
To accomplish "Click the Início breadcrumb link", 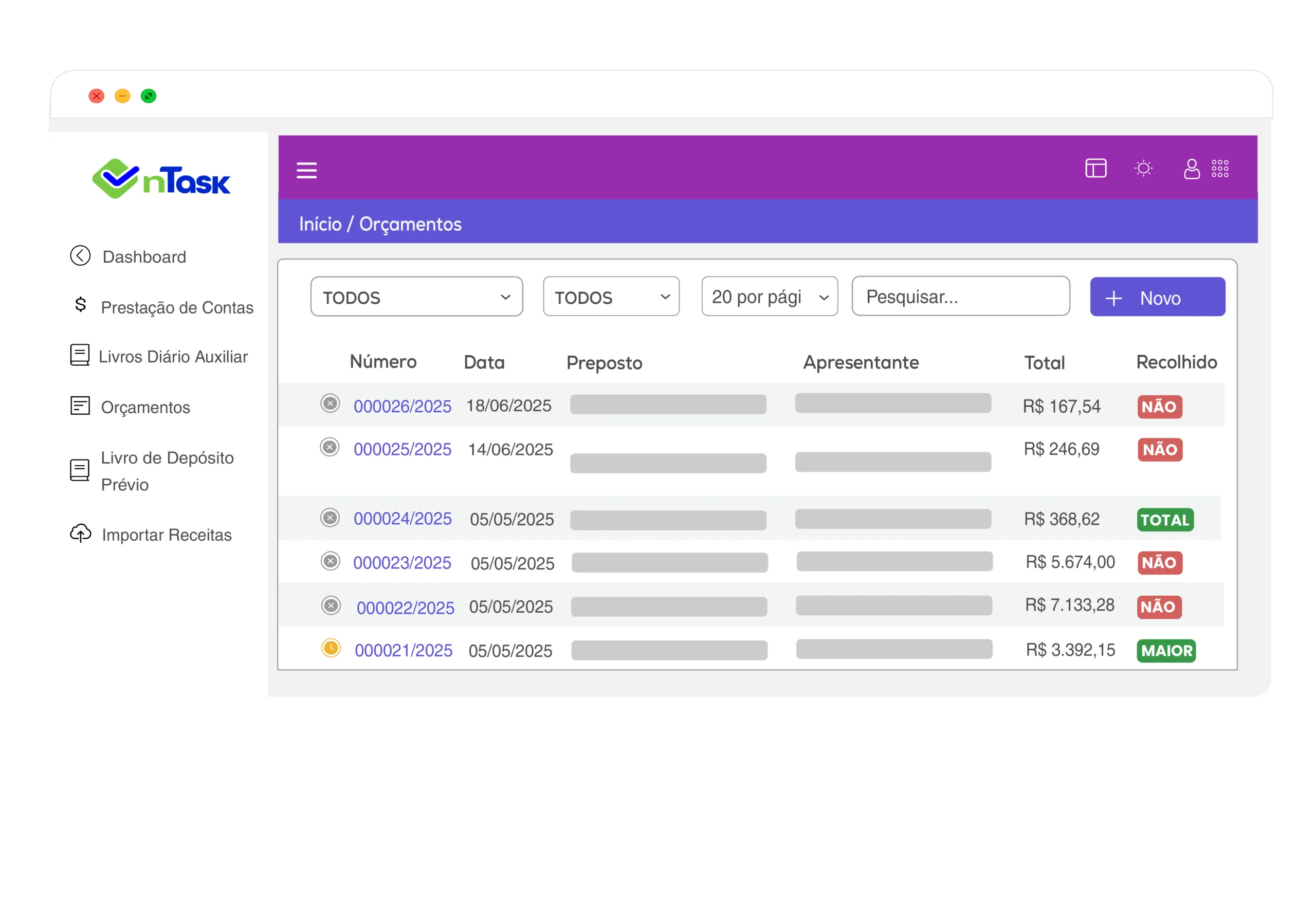I will pos(320,224).
